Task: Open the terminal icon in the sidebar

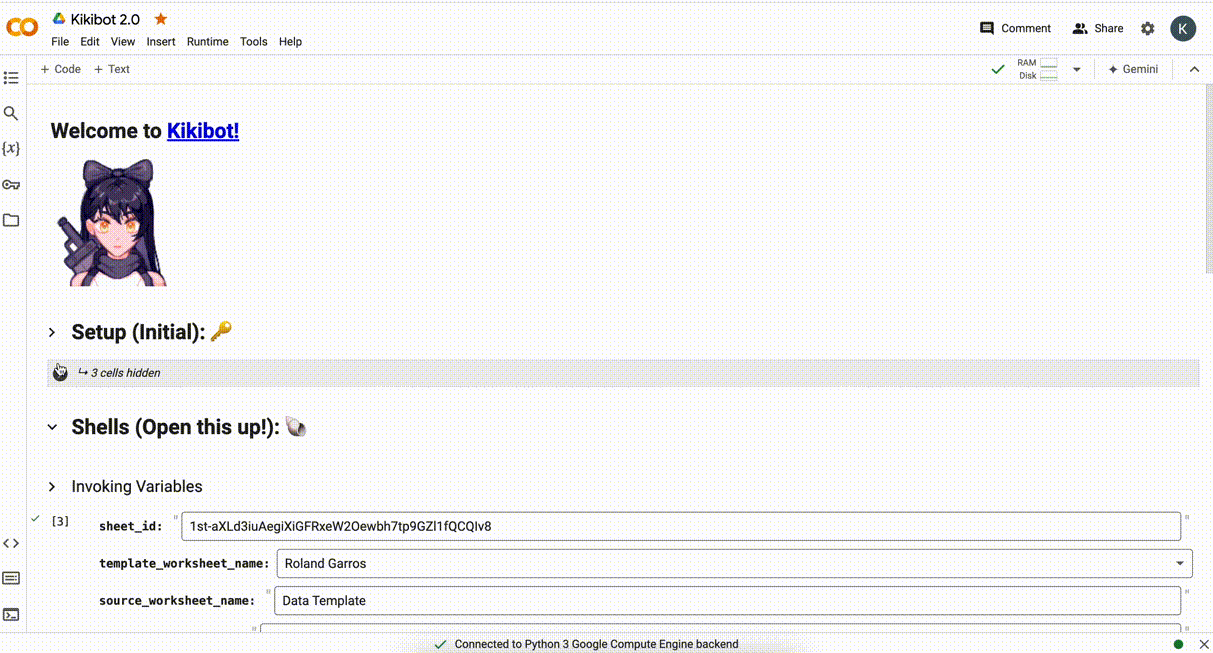Action: [11, 614]
